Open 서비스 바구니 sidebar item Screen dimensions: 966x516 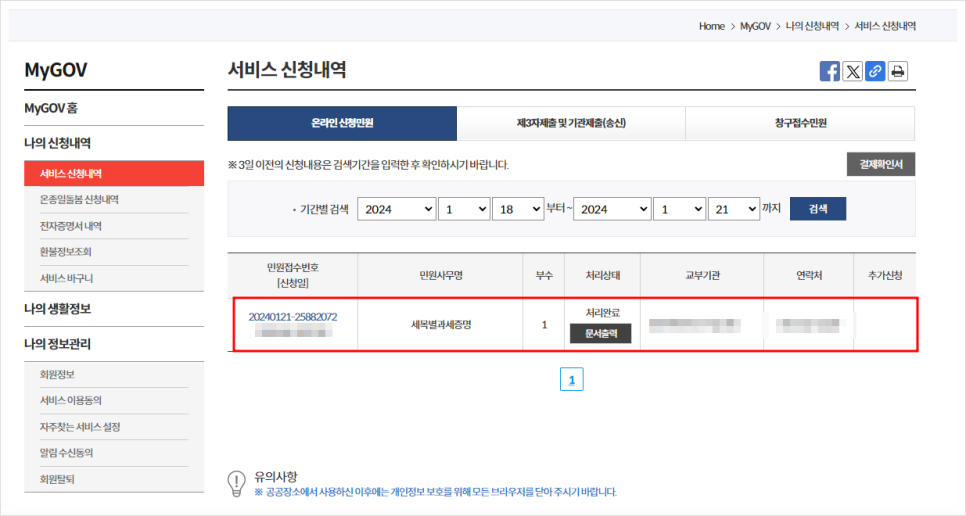click(67, 278)
